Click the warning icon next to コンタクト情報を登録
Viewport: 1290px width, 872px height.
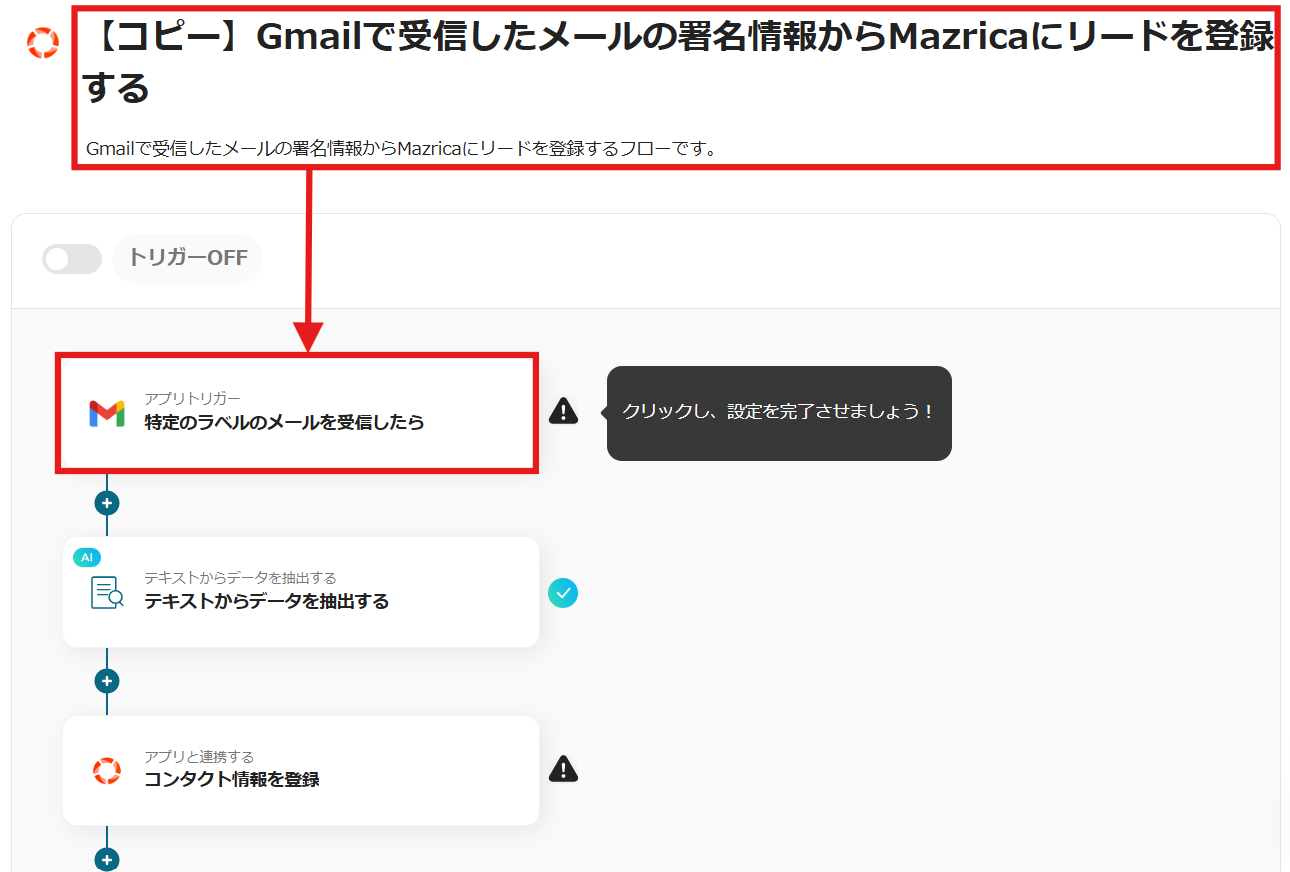point(564,768)
